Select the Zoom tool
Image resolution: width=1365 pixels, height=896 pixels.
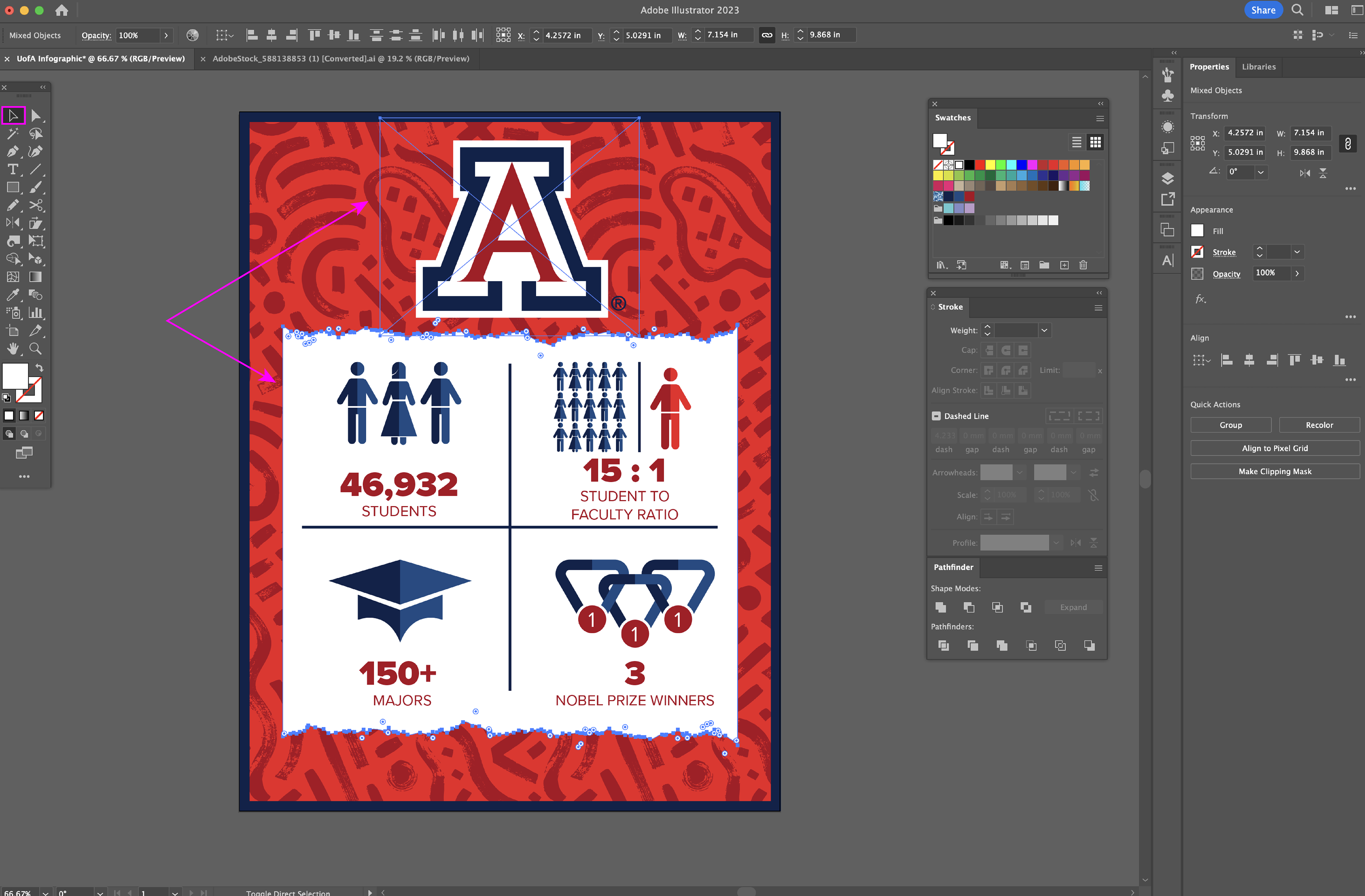[35, 348]
